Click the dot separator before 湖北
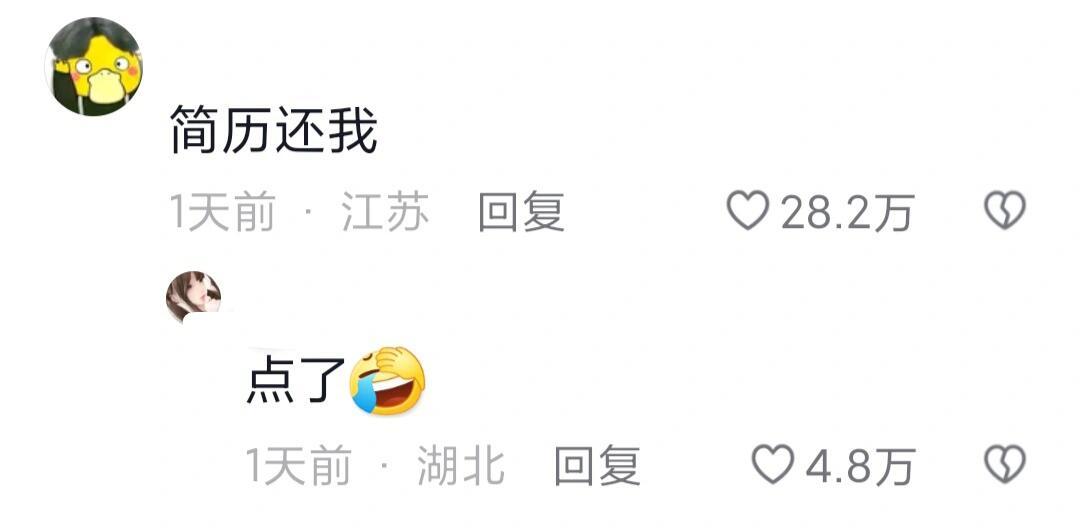 click(x=384, y=462)
